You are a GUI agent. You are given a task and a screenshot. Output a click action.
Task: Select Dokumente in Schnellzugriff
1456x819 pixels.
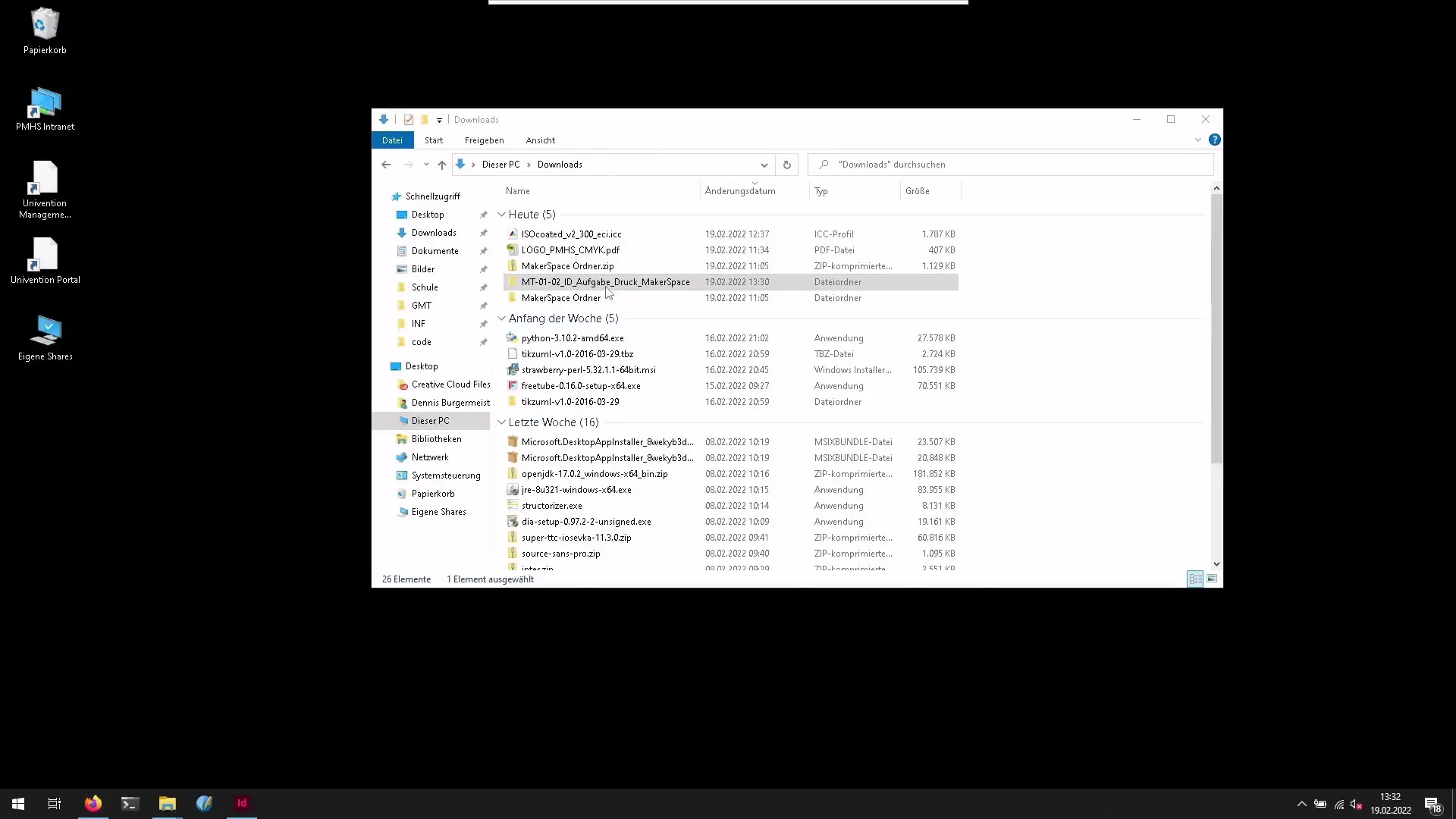click(435, 251)
